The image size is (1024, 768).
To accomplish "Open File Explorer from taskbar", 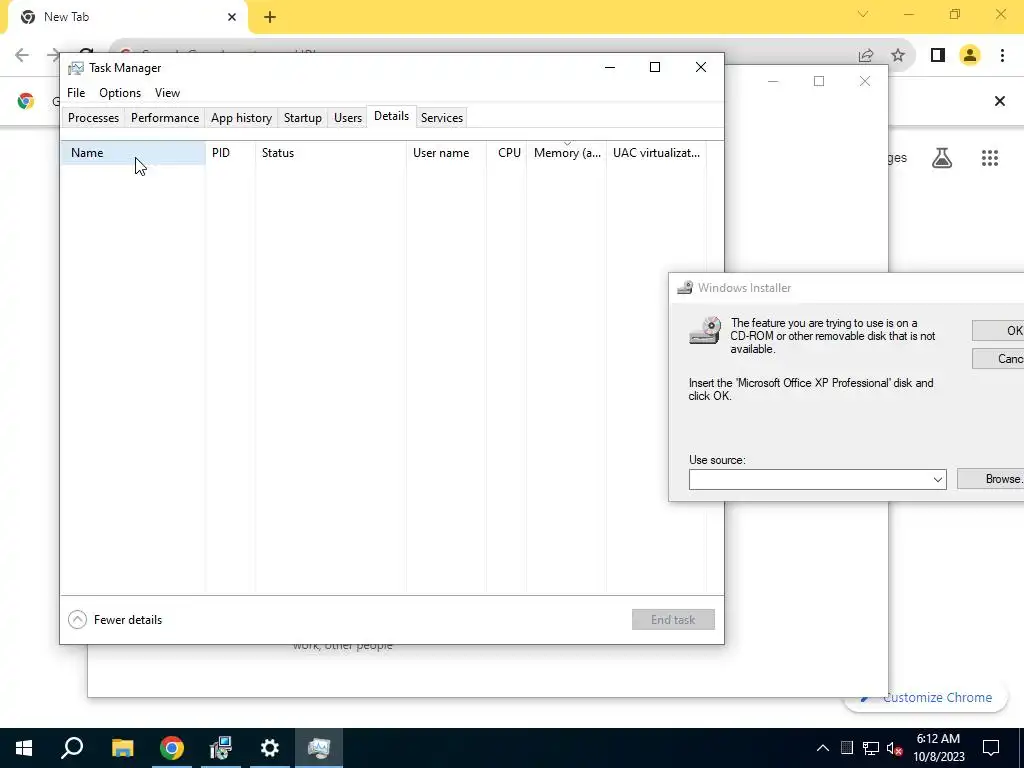I will [x=122, y=748].
